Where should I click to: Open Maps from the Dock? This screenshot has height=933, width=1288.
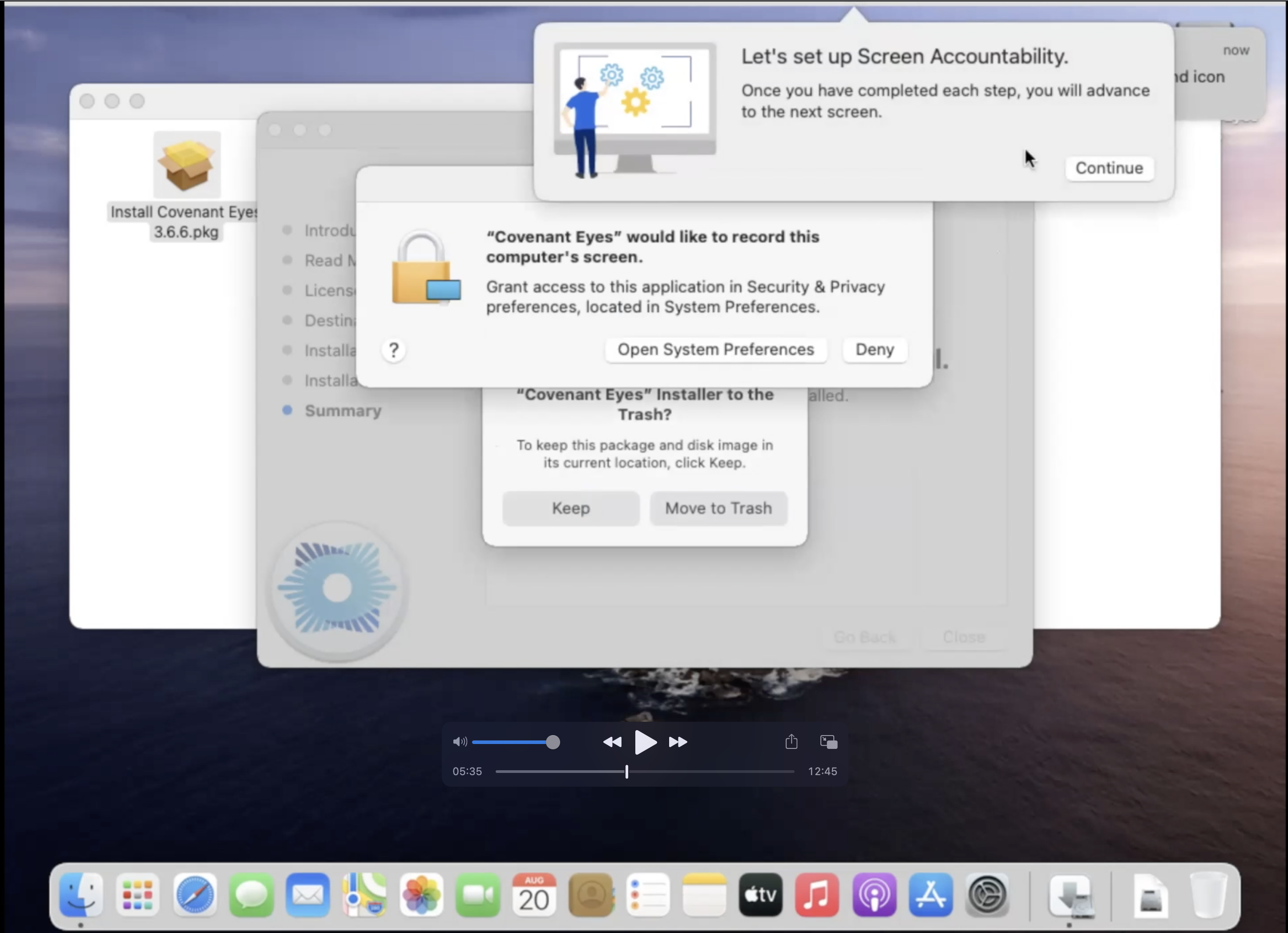click(x=364, y=895)
